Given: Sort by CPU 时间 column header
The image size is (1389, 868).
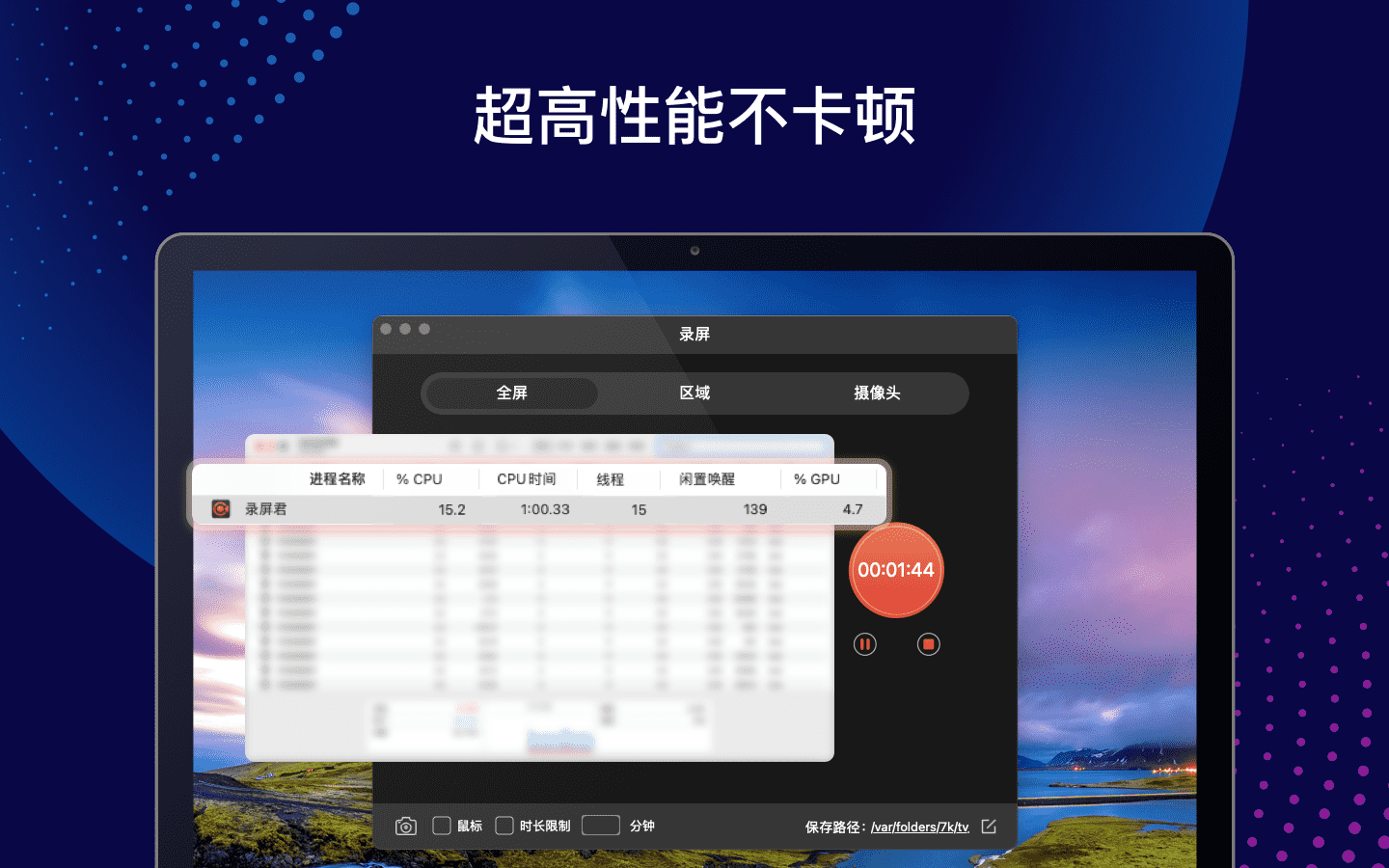Looking at the screenshot, I should (527, 478).
